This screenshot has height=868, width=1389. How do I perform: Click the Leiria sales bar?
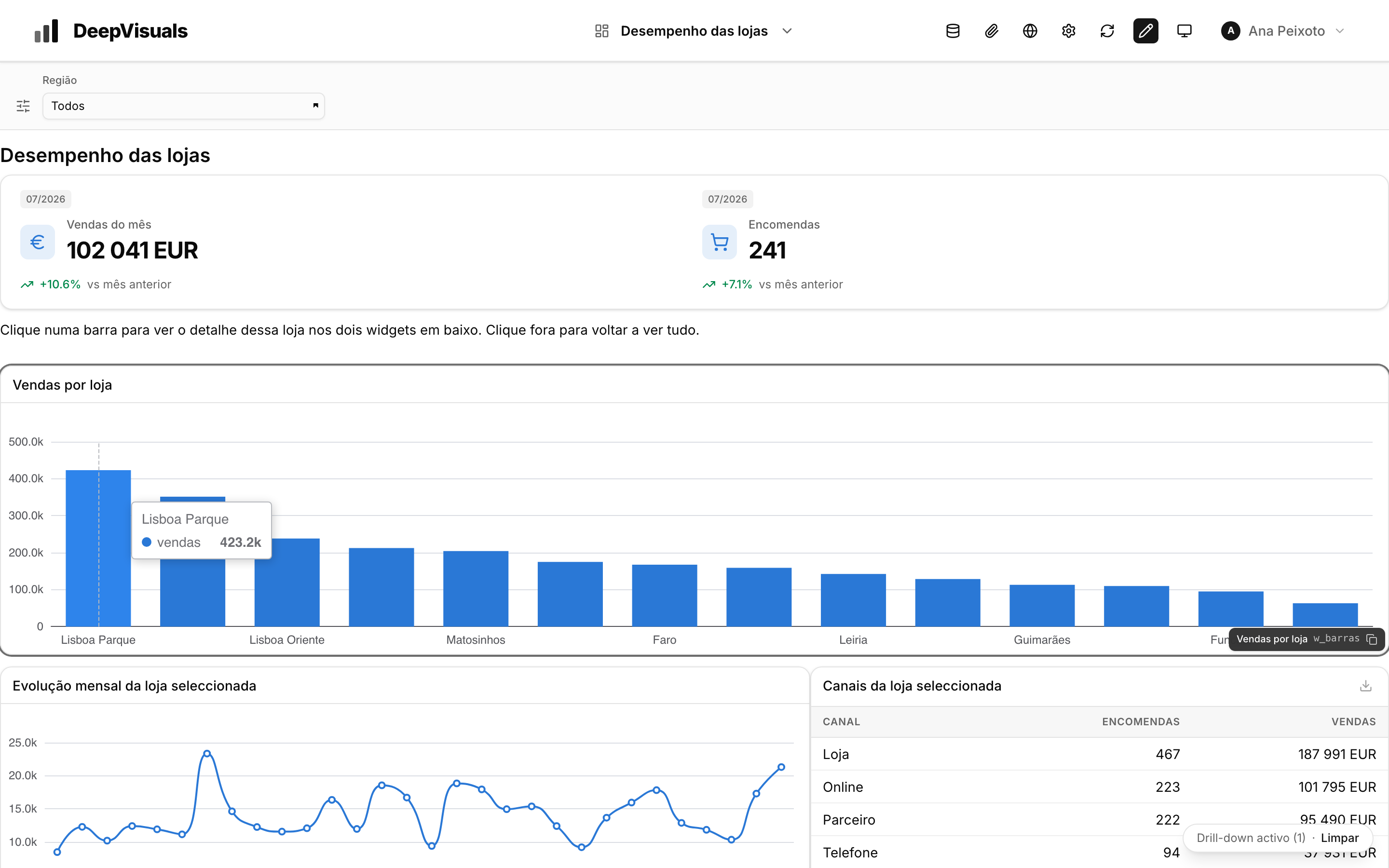[854, 600]
